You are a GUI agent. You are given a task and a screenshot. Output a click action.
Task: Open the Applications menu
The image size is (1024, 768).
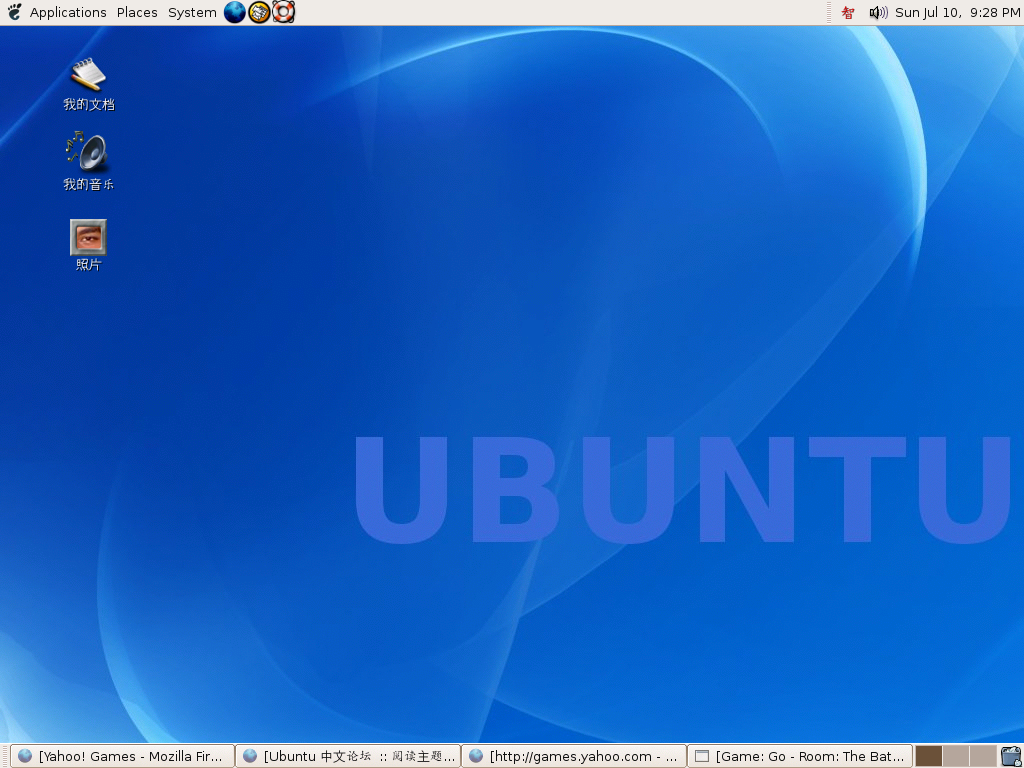pyautogui.click(x=68, y=12)
